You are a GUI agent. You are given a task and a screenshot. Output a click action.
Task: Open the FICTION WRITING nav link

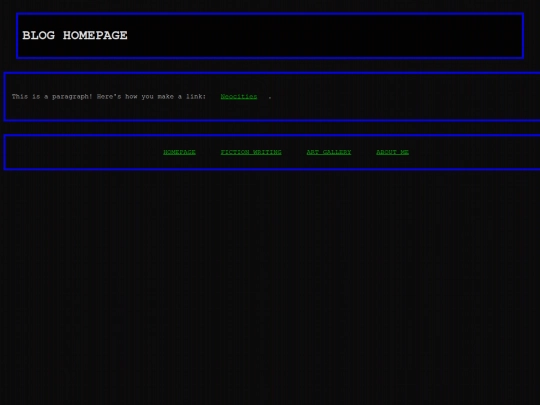pos(251,152)
